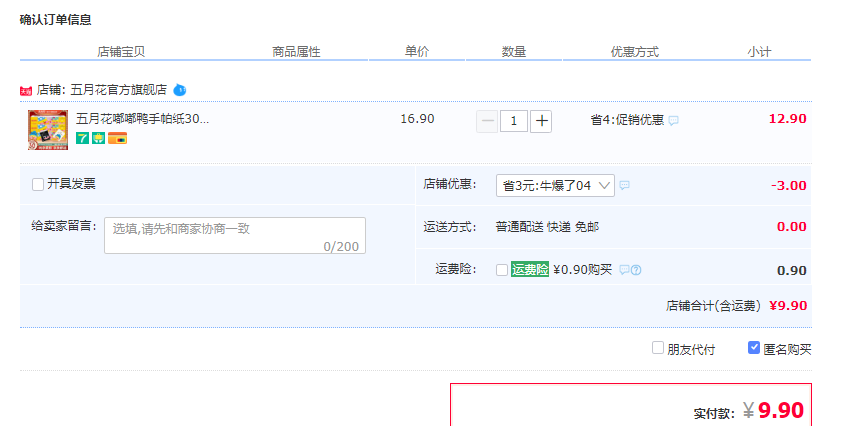This screenshot has width=848, height=426.
Task: Click the green 7-day return badge icon
Action: [82, 138]
